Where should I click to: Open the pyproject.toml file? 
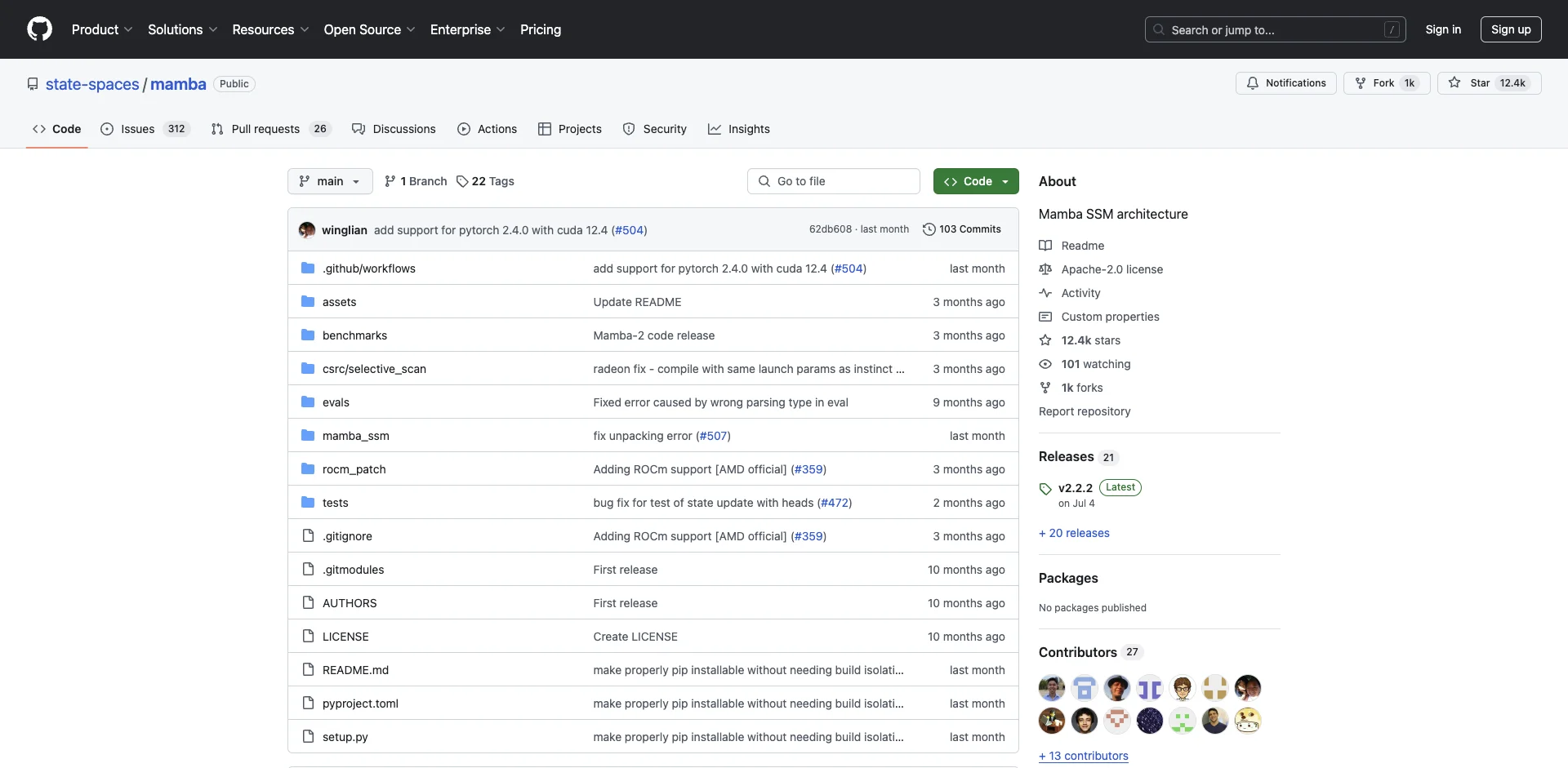coord(360,704)
